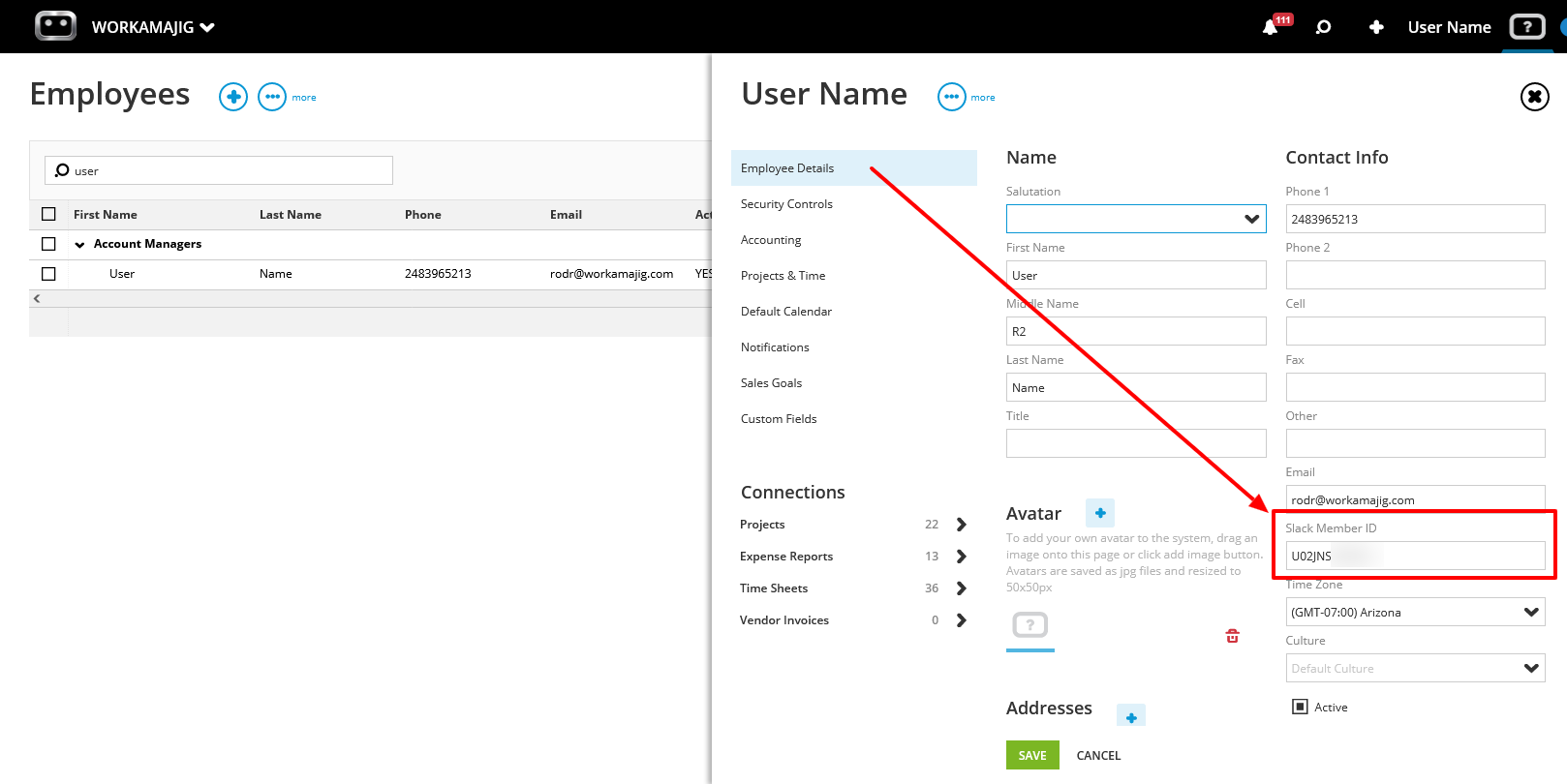
Task: Open the help question mark icon
Action: (1527, 27)
